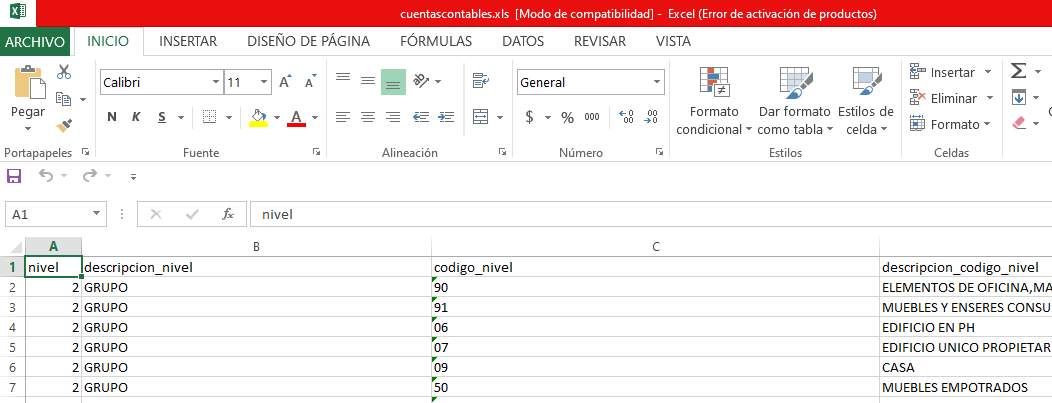Click the Wrap Text icon

(x=480, y=82)
